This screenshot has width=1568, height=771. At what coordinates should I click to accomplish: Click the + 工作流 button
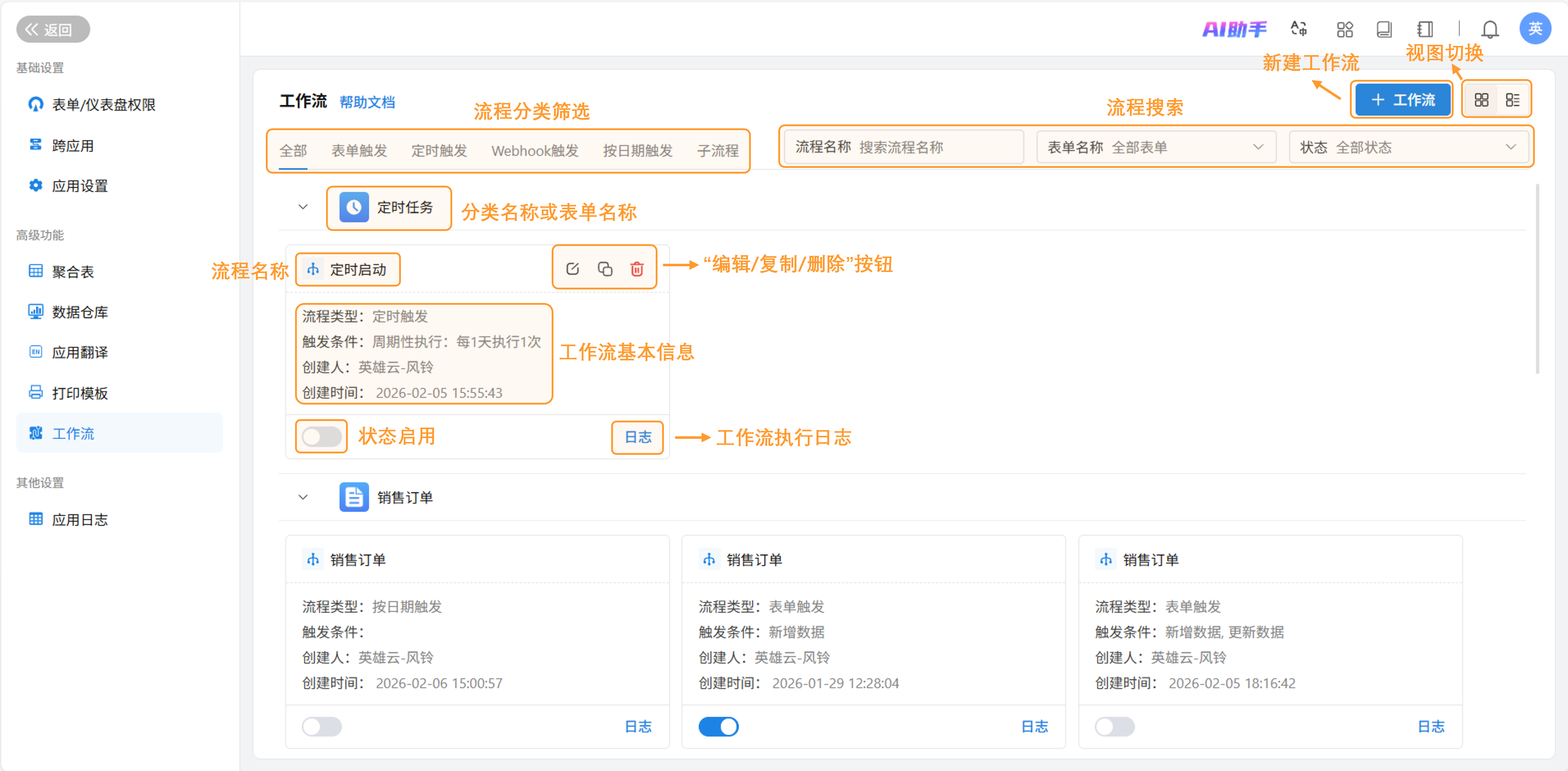tap(1402, 100)
